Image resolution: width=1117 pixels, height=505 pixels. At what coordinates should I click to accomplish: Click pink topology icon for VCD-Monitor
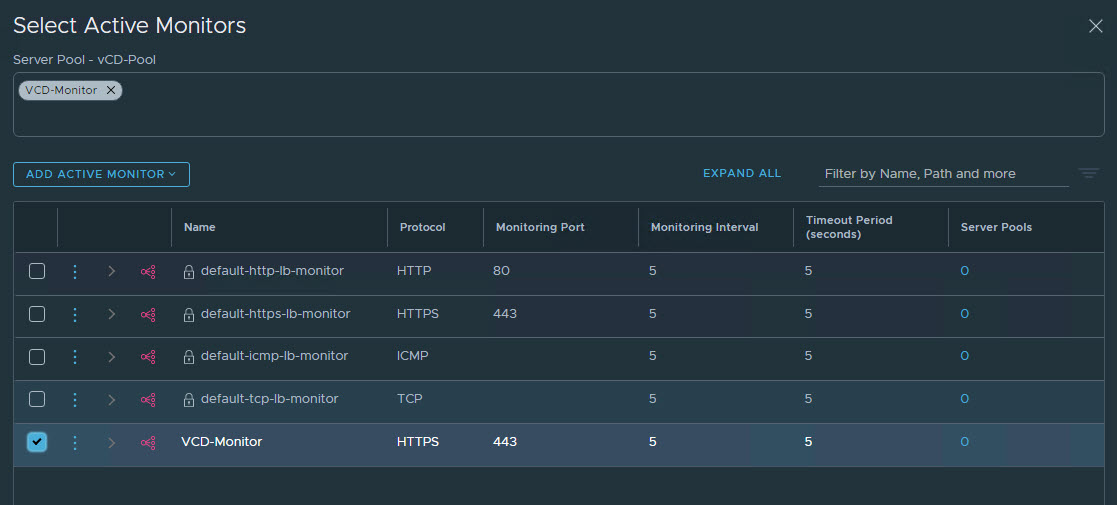[x=148, y=442]
